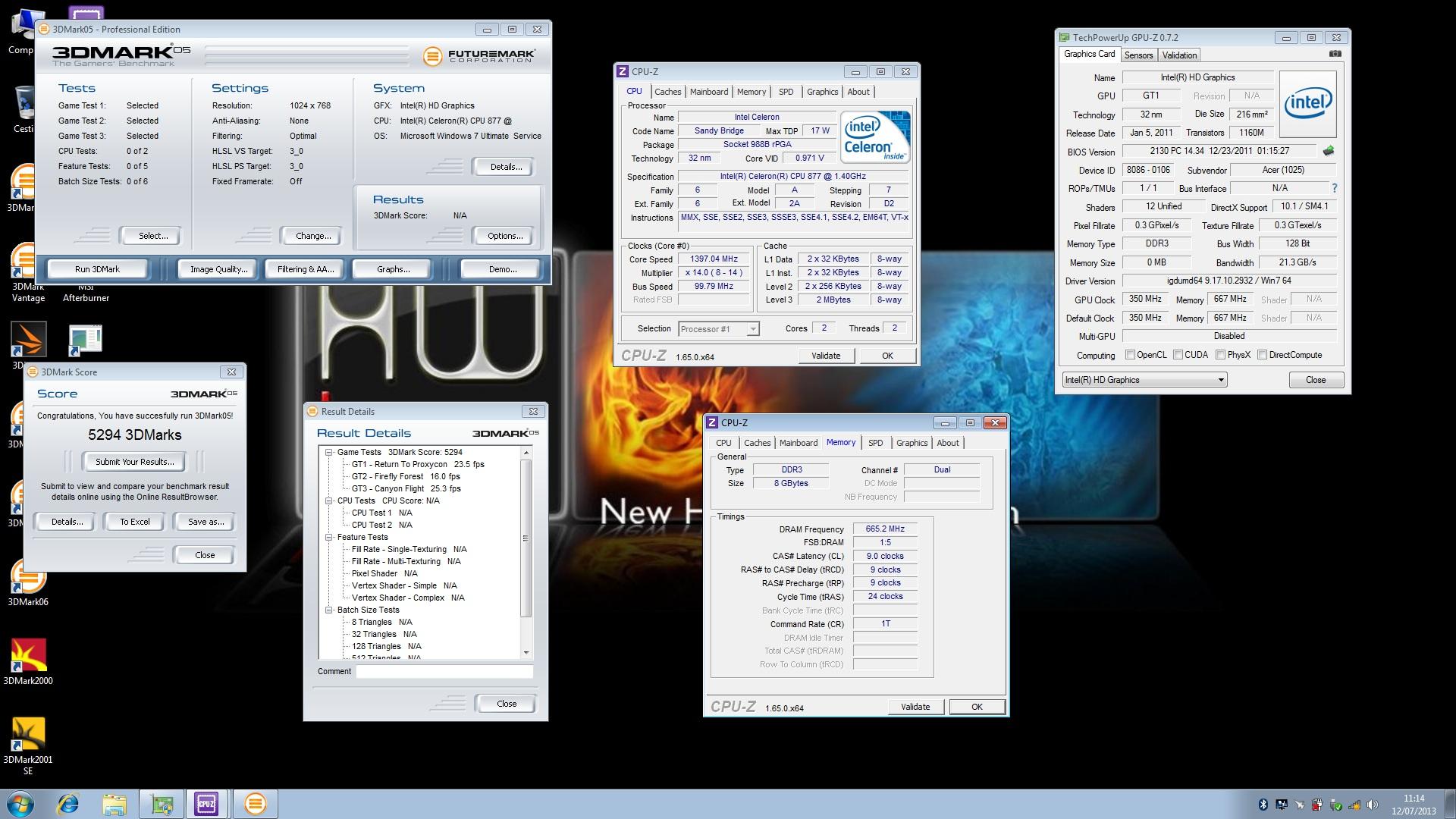
Task: Click To Excel button in score window
Action: (135, 522)
